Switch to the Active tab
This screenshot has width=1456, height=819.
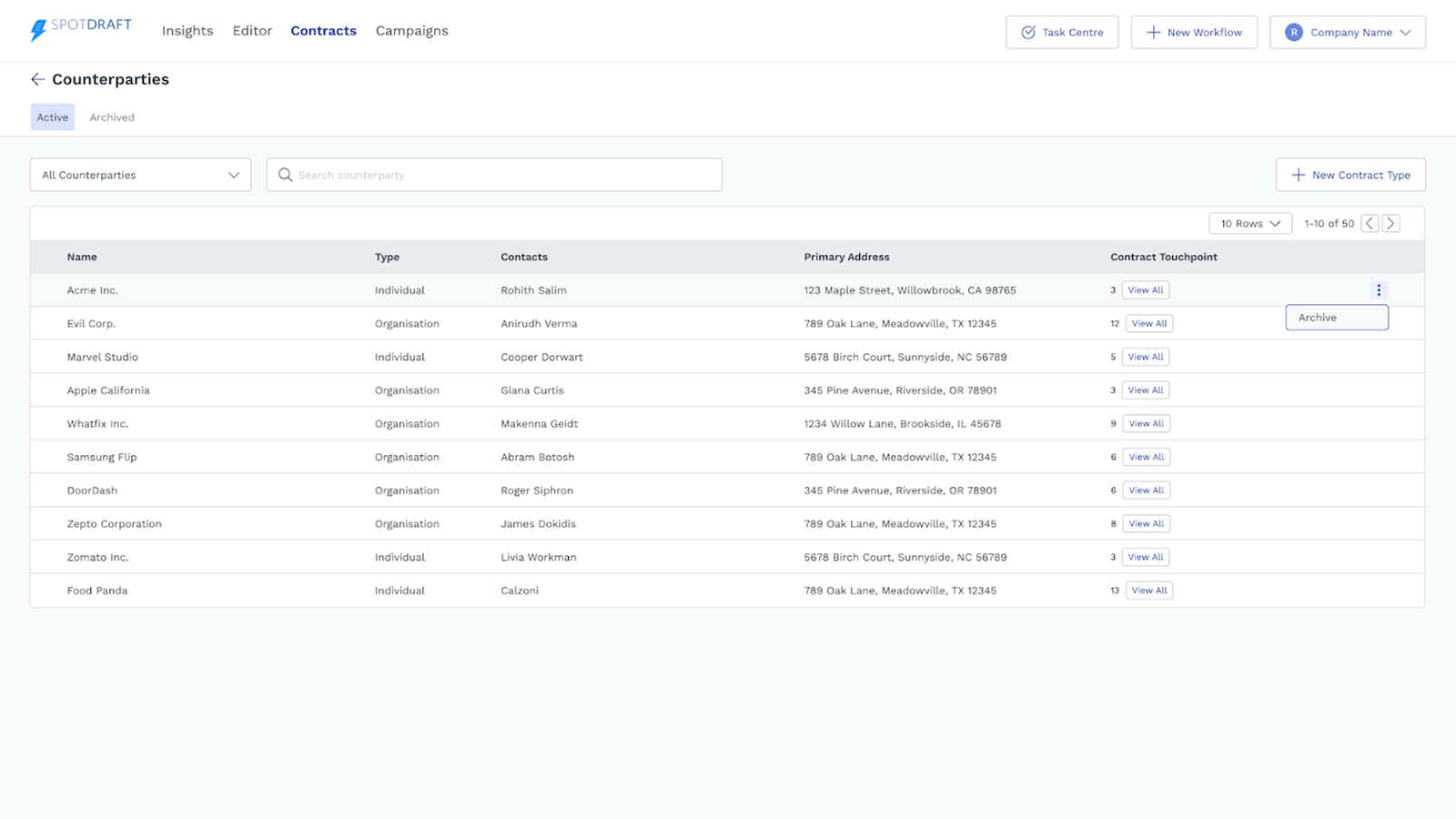coord(53,117)
